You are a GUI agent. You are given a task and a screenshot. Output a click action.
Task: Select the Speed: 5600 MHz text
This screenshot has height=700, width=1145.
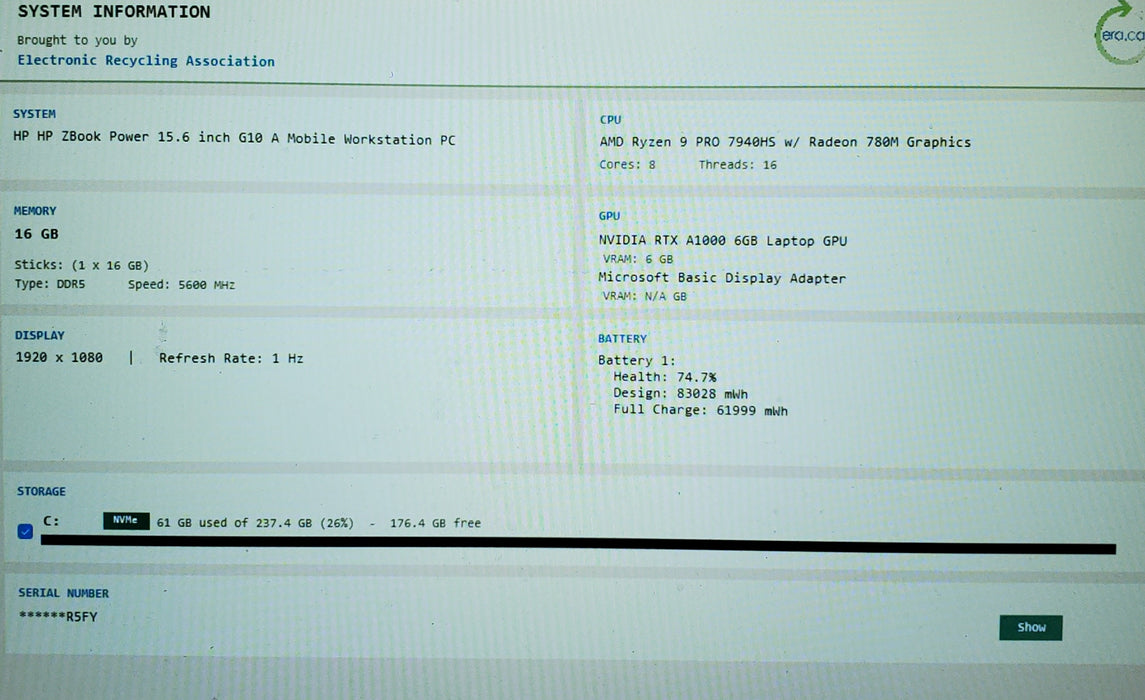coord(181,284)
